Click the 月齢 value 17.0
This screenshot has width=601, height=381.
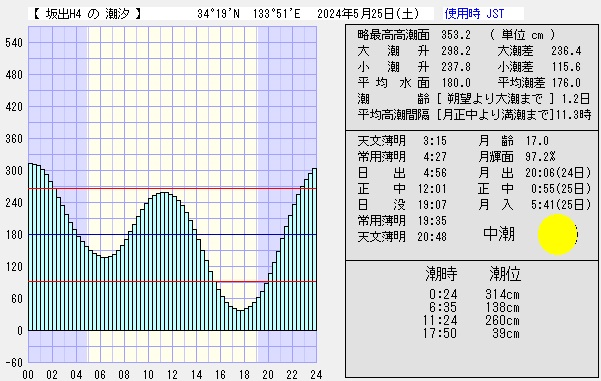pos(537,141)
